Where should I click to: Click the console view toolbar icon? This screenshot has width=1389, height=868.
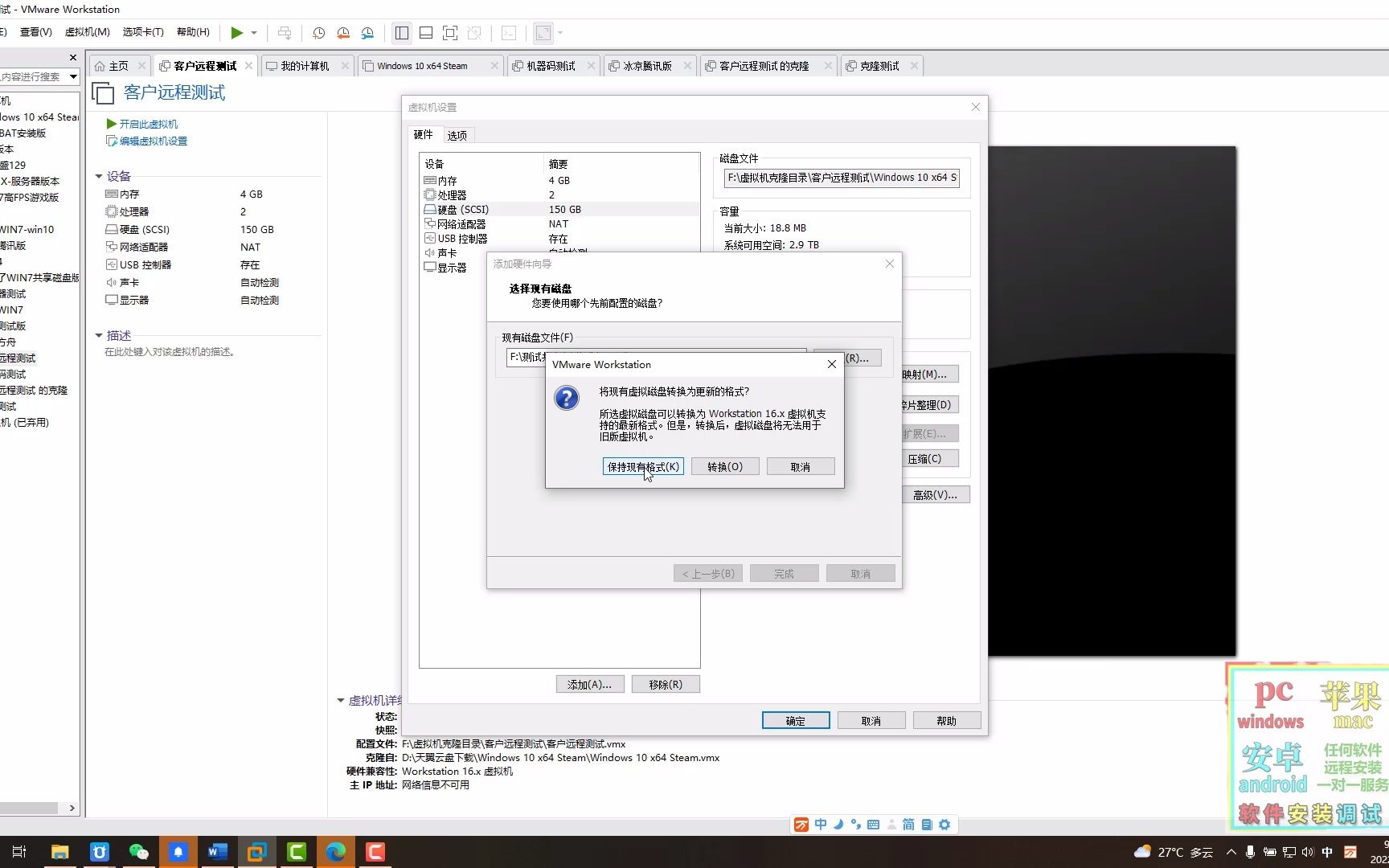[x=509, y=33]
